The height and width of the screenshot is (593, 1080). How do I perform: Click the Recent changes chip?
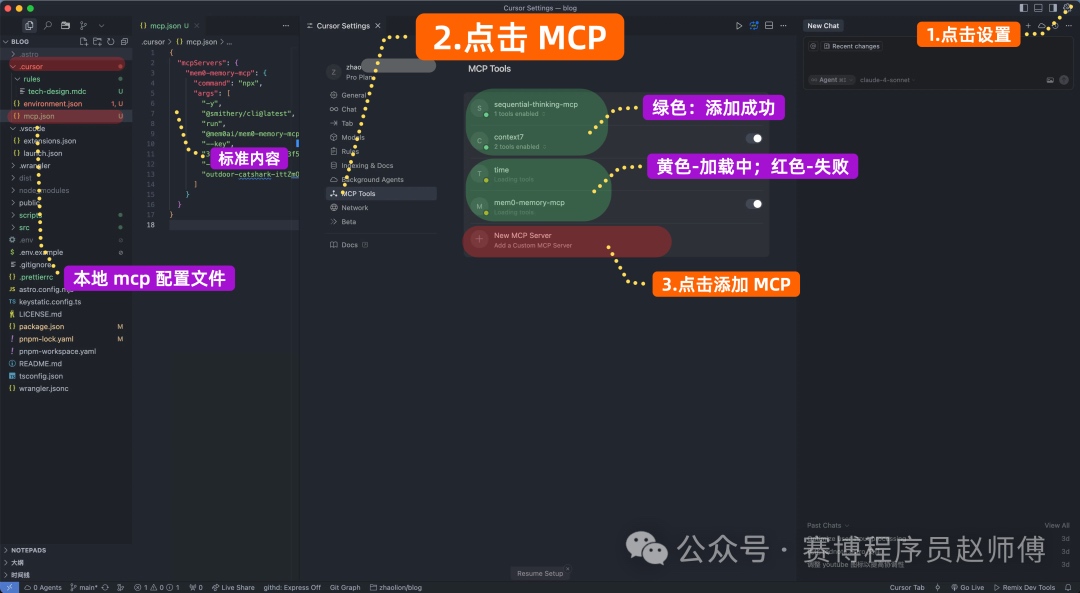852,46
